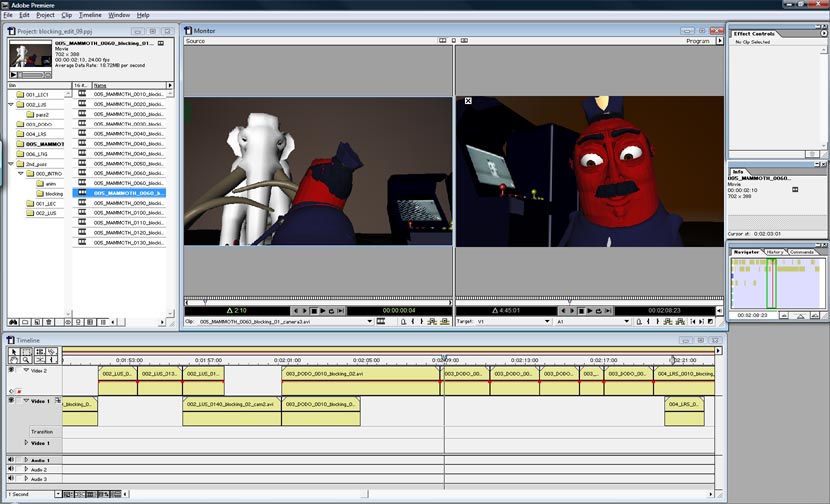Switch to the Commands tab
The width and height of the screenshot is (830, 504).
pyautogui.click(x=801, y=252)
